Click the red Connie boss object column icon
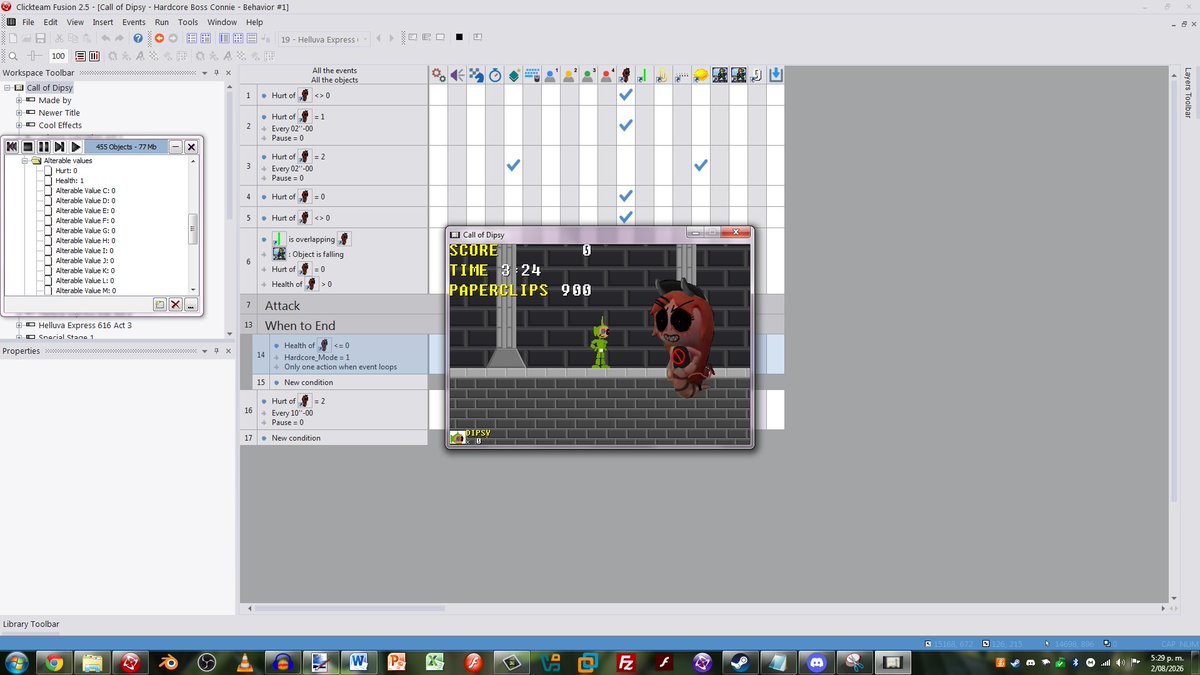 626,75
